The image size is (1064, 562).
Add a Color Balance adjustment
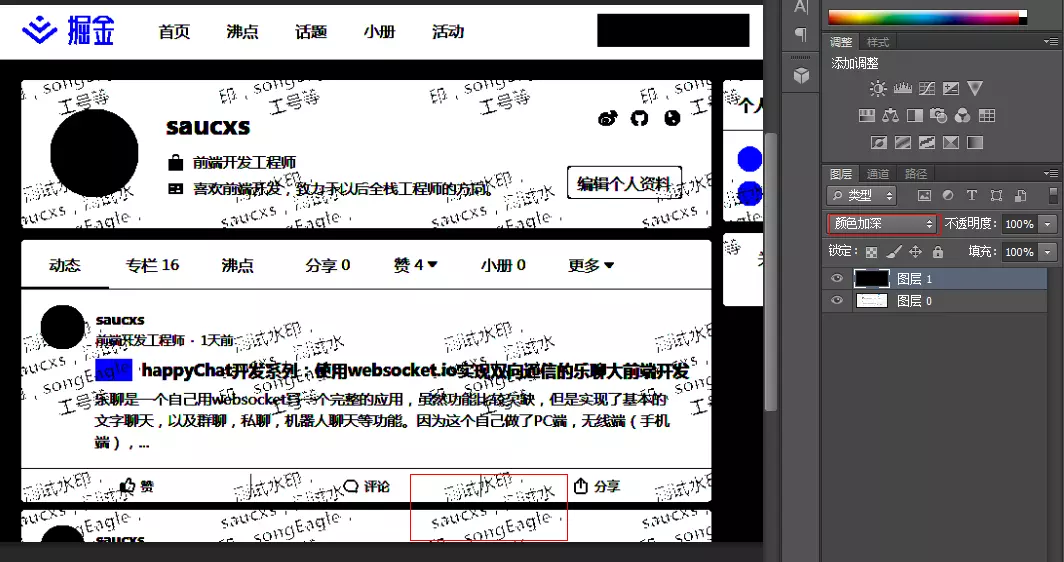pos(890,115)
